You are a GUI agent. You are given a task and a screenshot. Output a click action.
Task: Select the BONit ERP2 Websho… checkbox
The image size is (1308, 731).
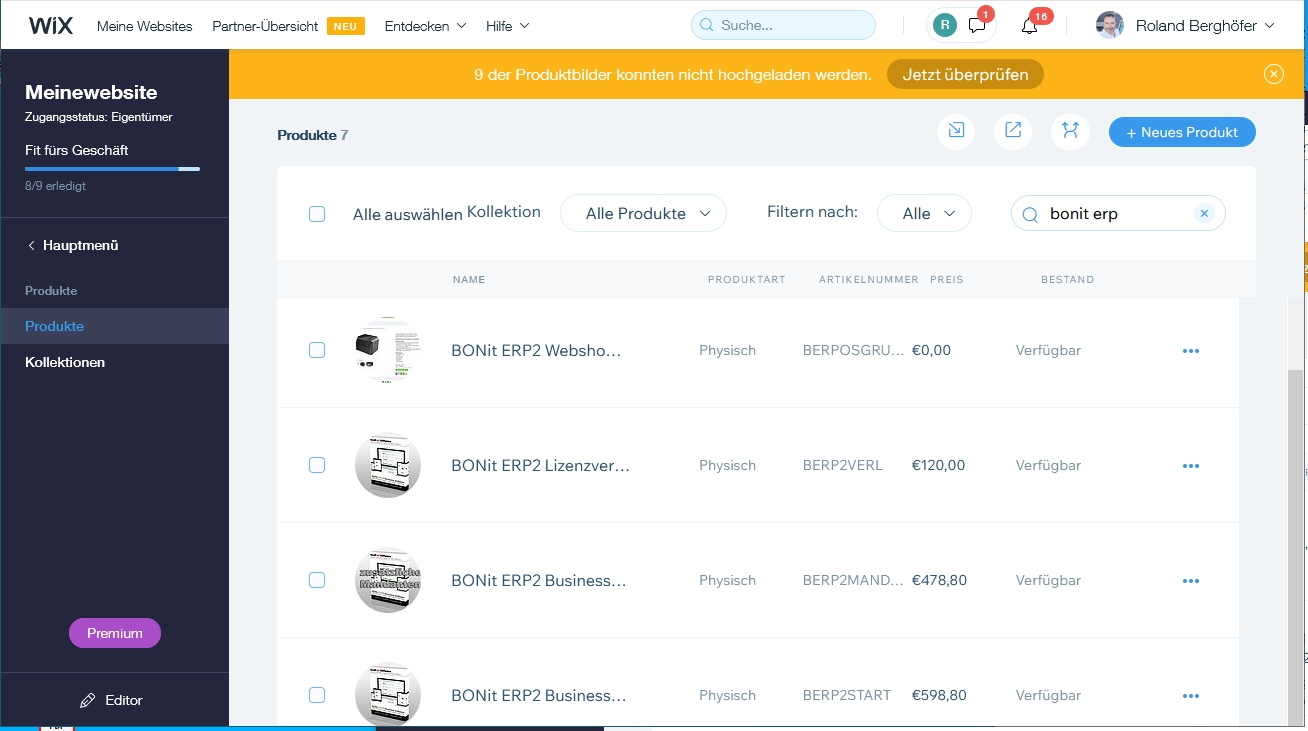click(x=317, y=350)
